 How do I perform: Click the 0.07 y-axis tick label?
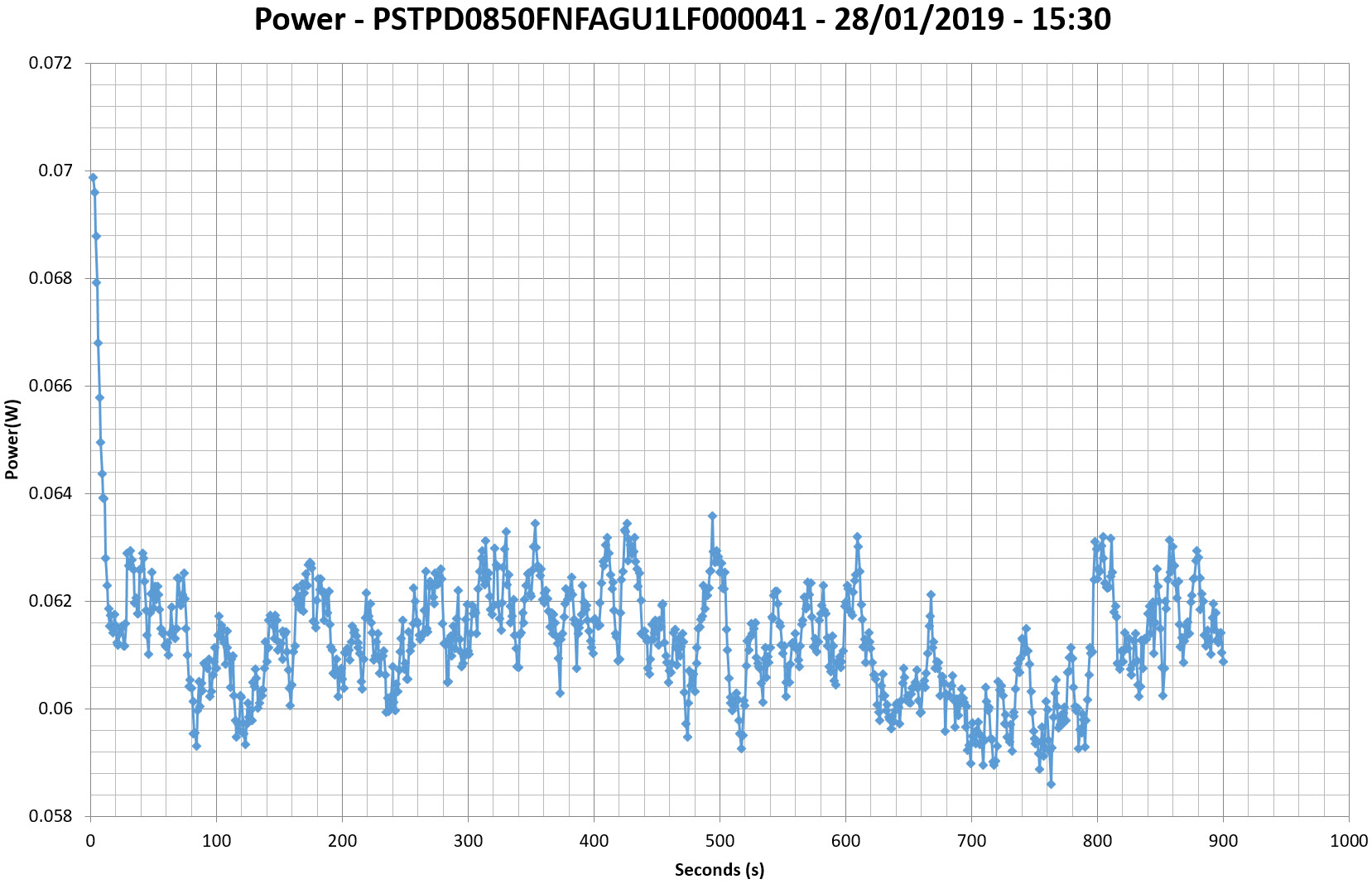tap(55, 171)
